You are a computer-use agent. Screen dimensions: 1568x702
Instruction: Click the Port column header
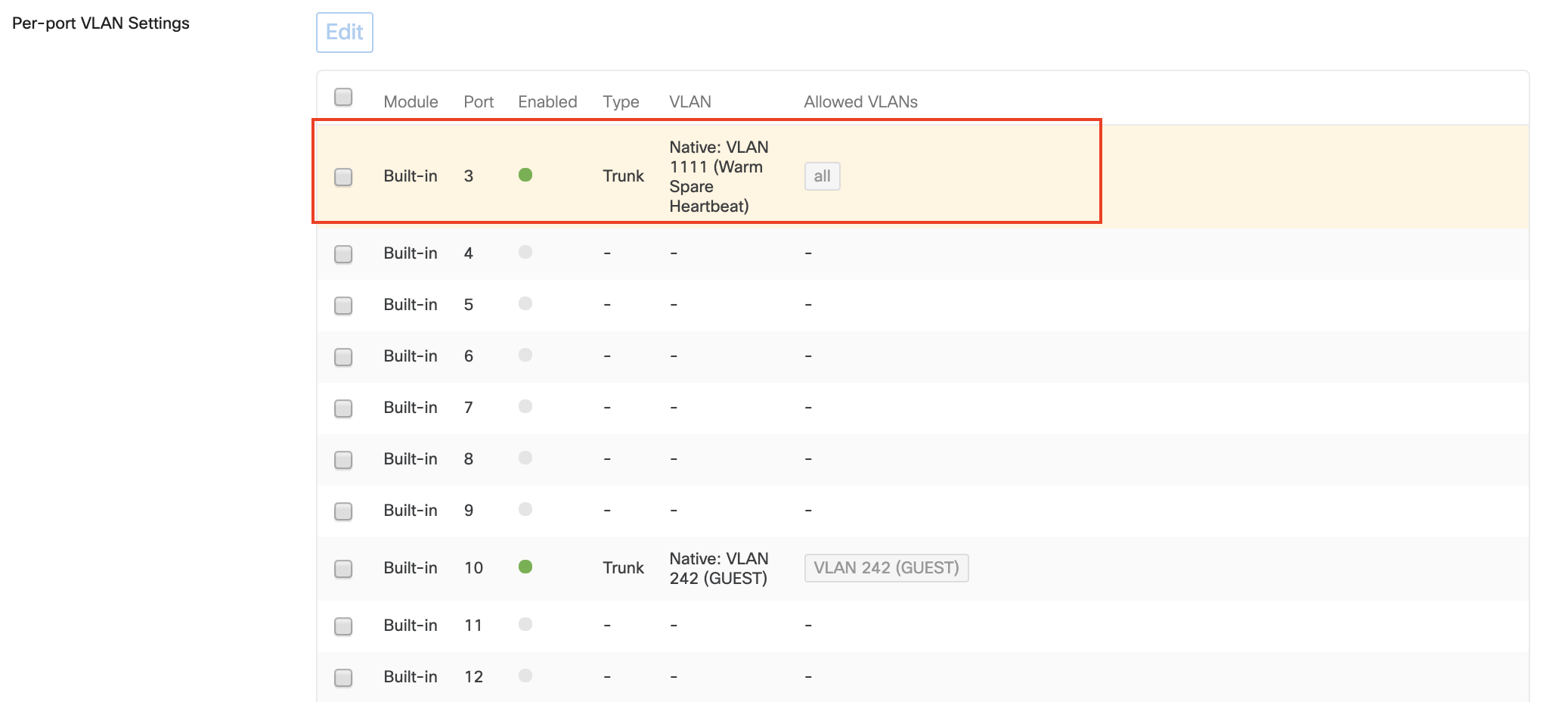point(478,102)
